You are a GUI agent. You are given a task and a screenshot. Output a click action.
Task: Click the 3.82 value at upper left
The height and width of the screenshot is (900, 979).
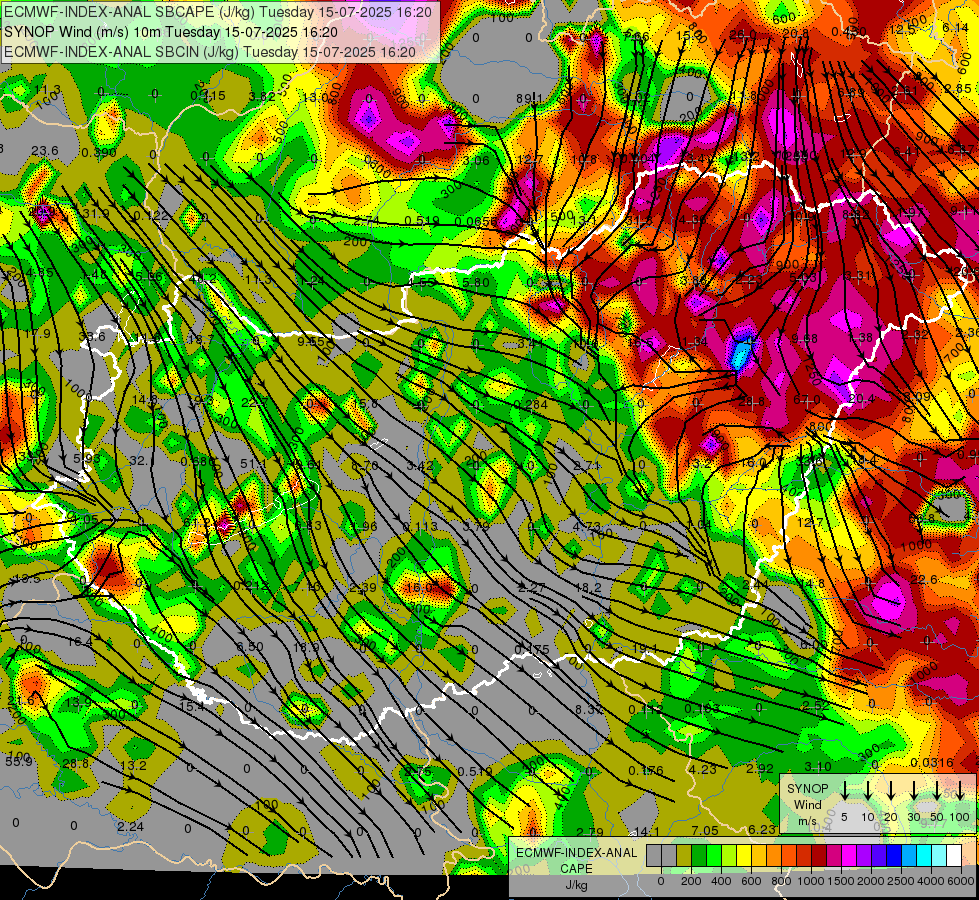pos(262,96)
